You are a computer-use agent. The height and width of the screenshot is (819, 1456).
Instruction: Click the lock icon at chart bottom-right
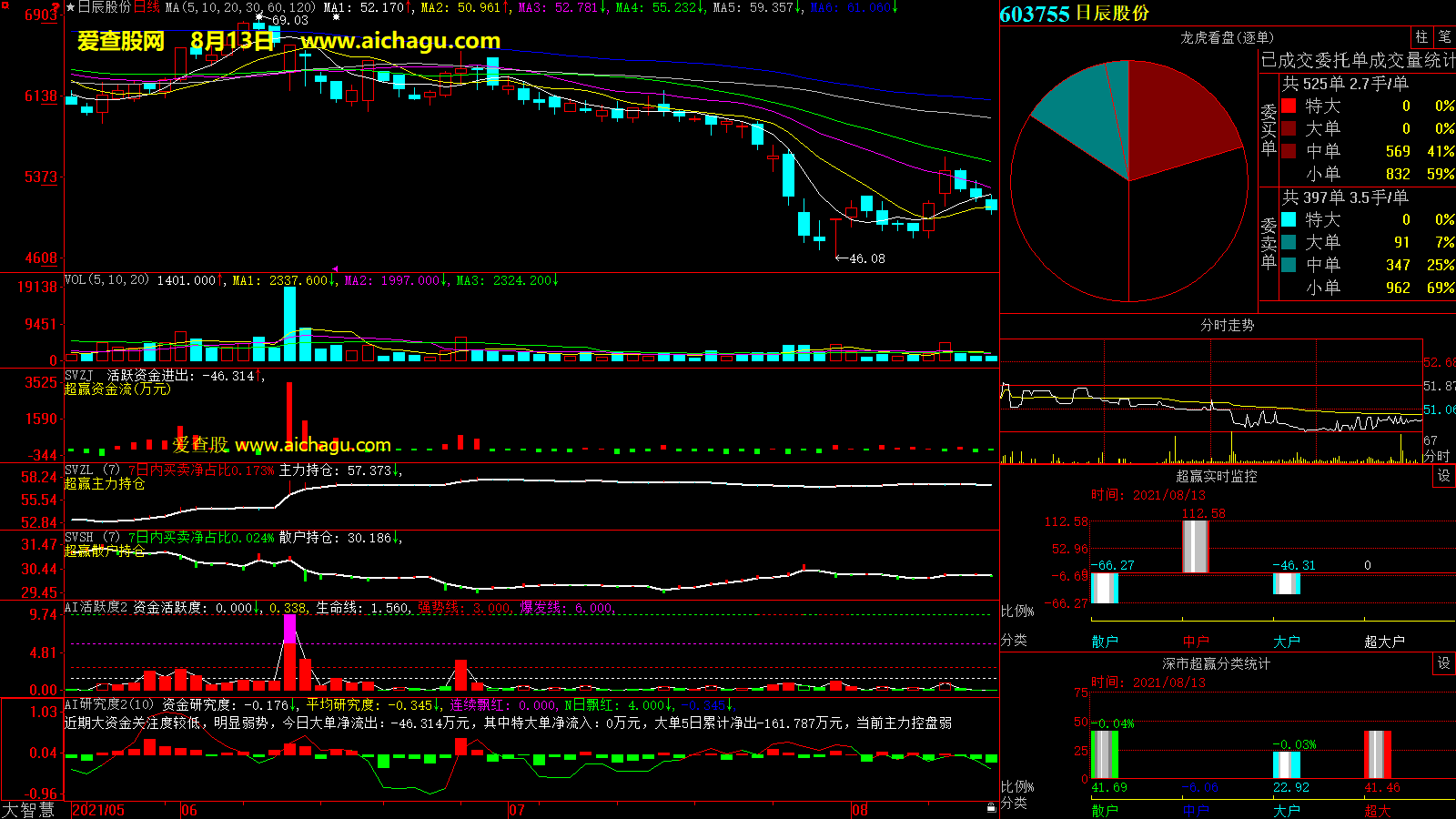tap(991, 807)
